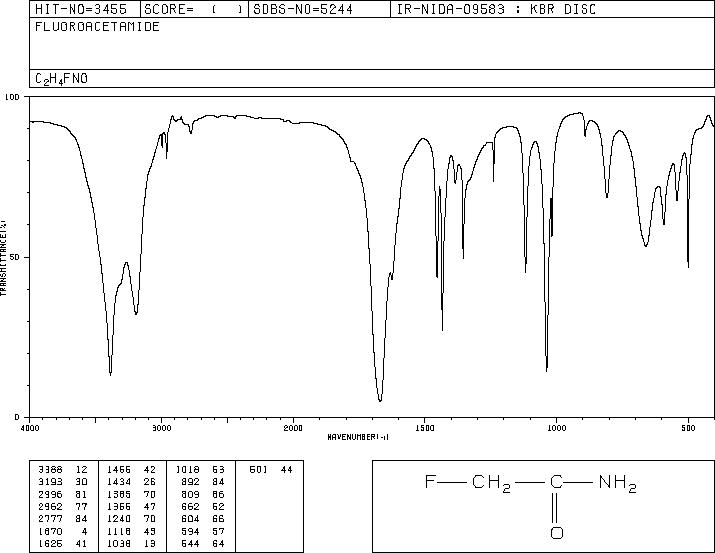
Task: Click the 50 transmittance axis label
Action: click(14, 257)
